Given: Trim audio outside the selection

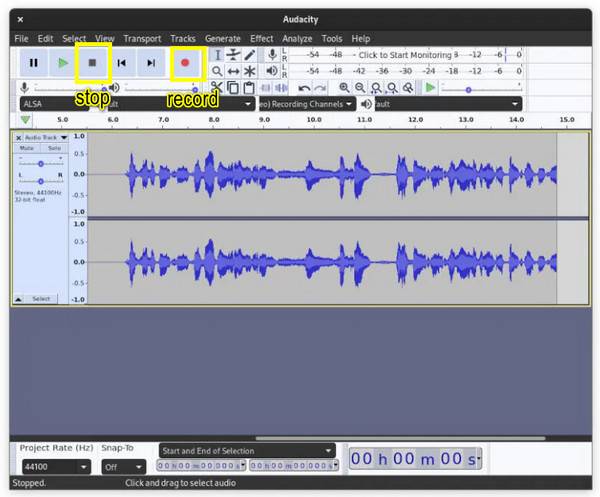Looking at the screenshot, I should 265,88.
